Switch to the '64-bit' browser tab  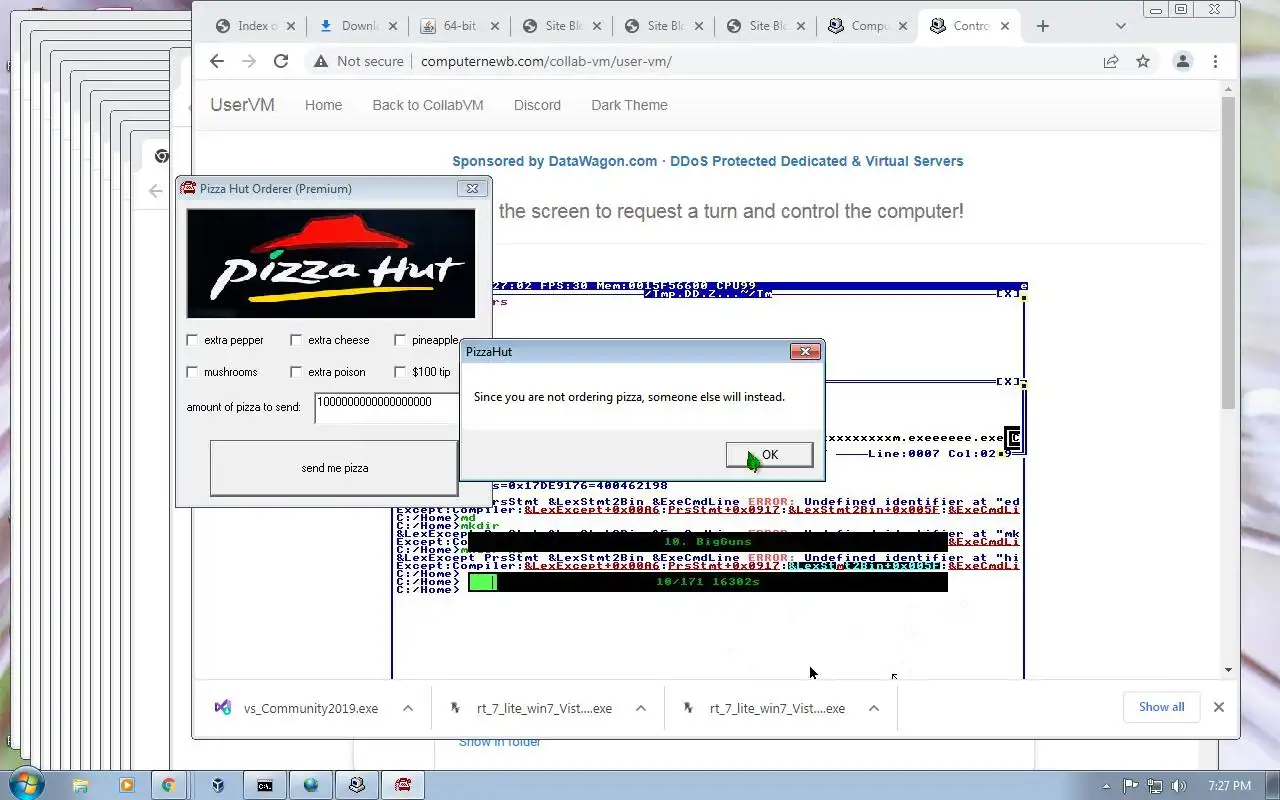459,26
